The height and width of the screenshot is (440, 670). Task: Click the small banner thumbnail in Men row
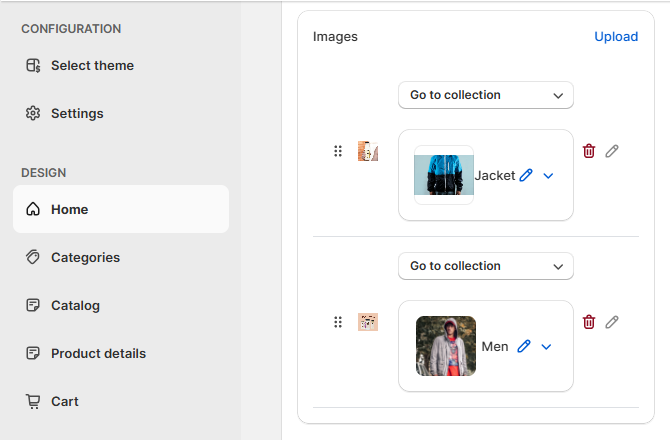tap(368, 322)
